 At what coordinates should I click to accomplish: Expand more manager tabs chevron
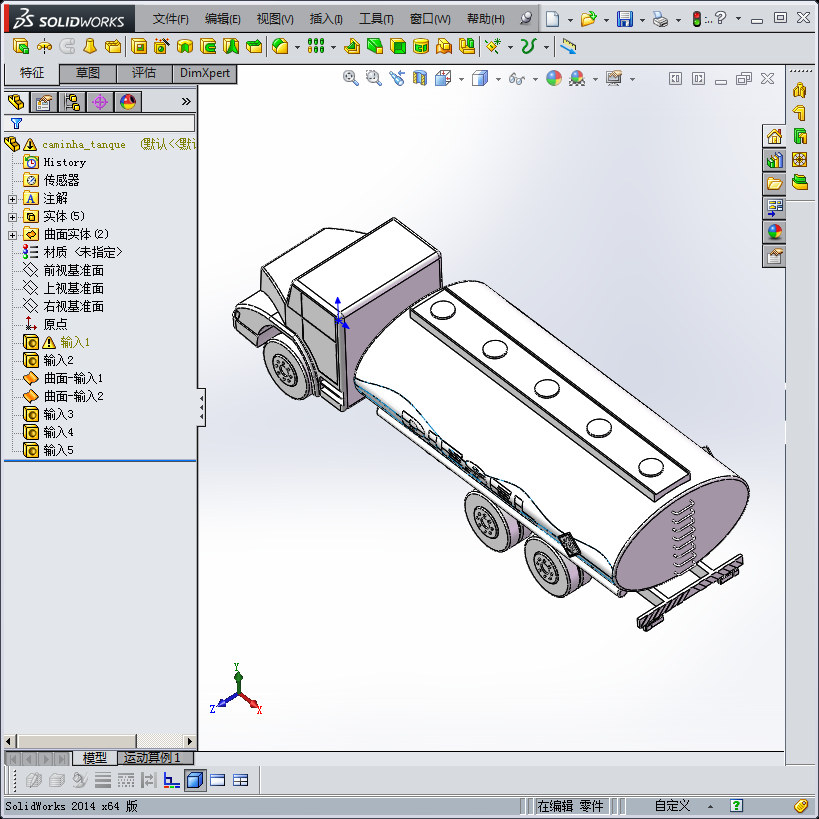[186, 101]
